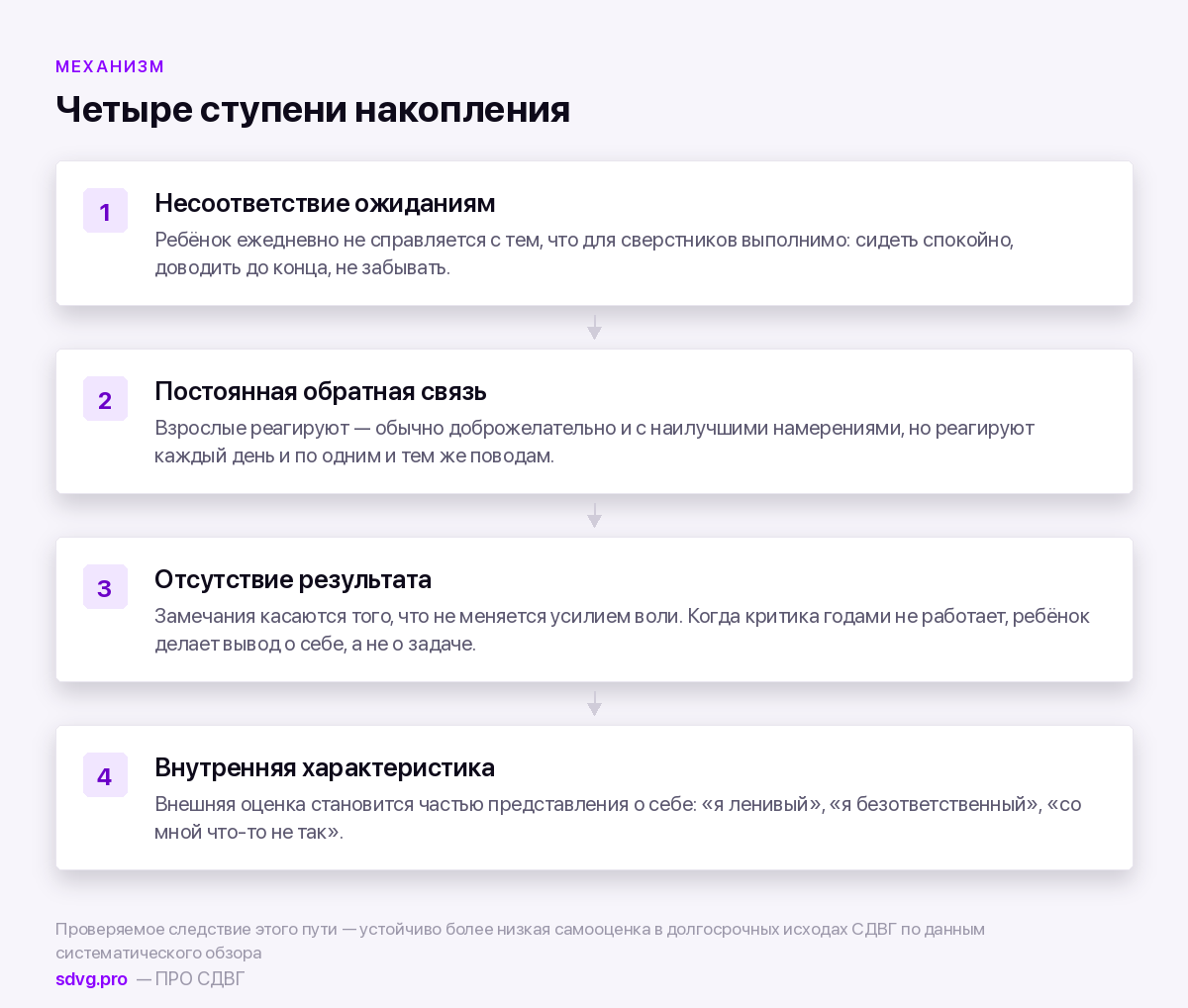This screenshot has height=1008, width=1188.
Task: Click the heading 'Отсутствие результата'
Action: pos(293,579)
